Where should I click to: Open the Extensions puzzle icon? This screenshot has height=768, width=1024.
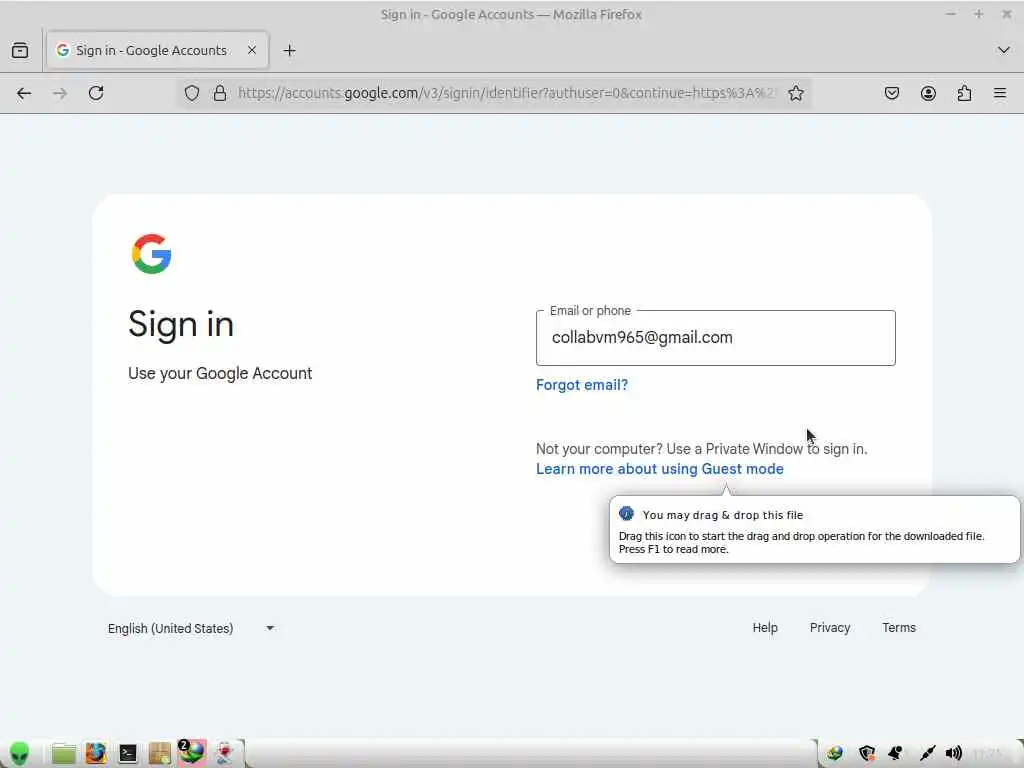(964, 93)
